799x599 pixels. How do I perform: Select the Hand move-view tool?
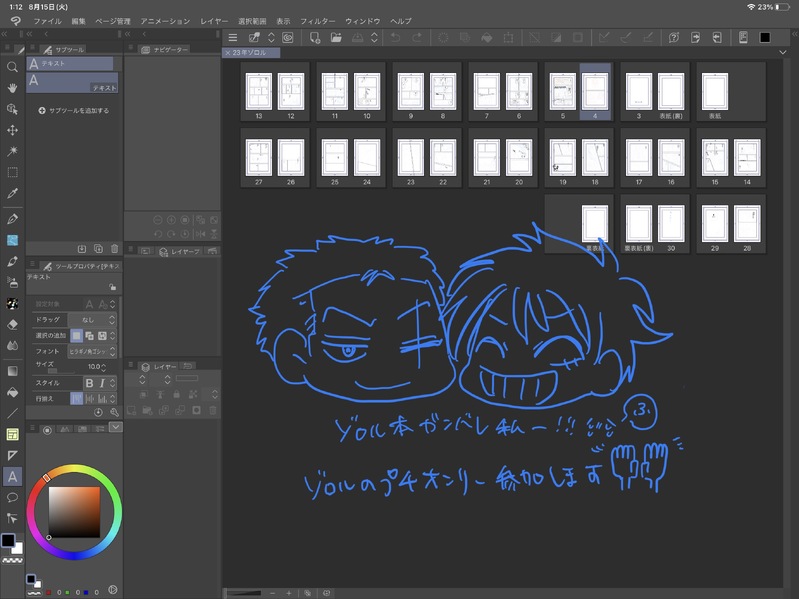(x=12, y=88)
